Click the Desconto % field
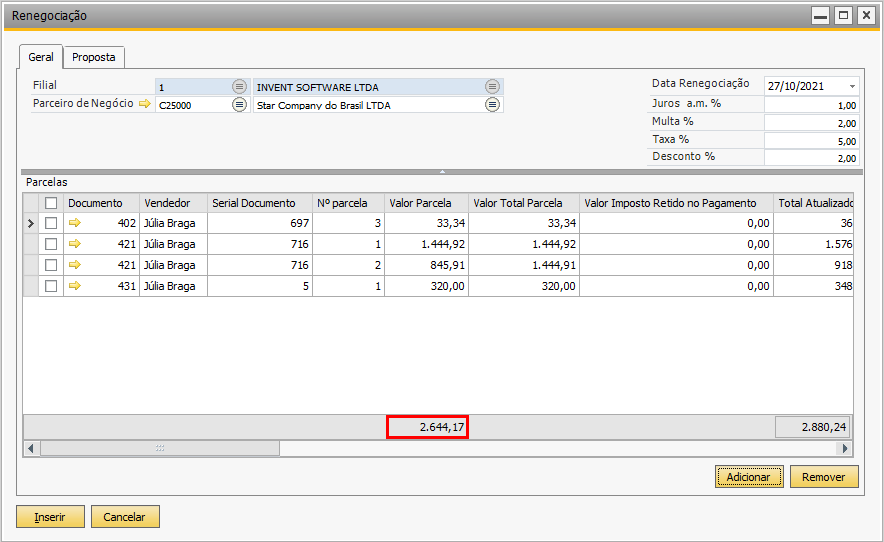The height and width of the screenshot is (542, 884). point(812,158)
